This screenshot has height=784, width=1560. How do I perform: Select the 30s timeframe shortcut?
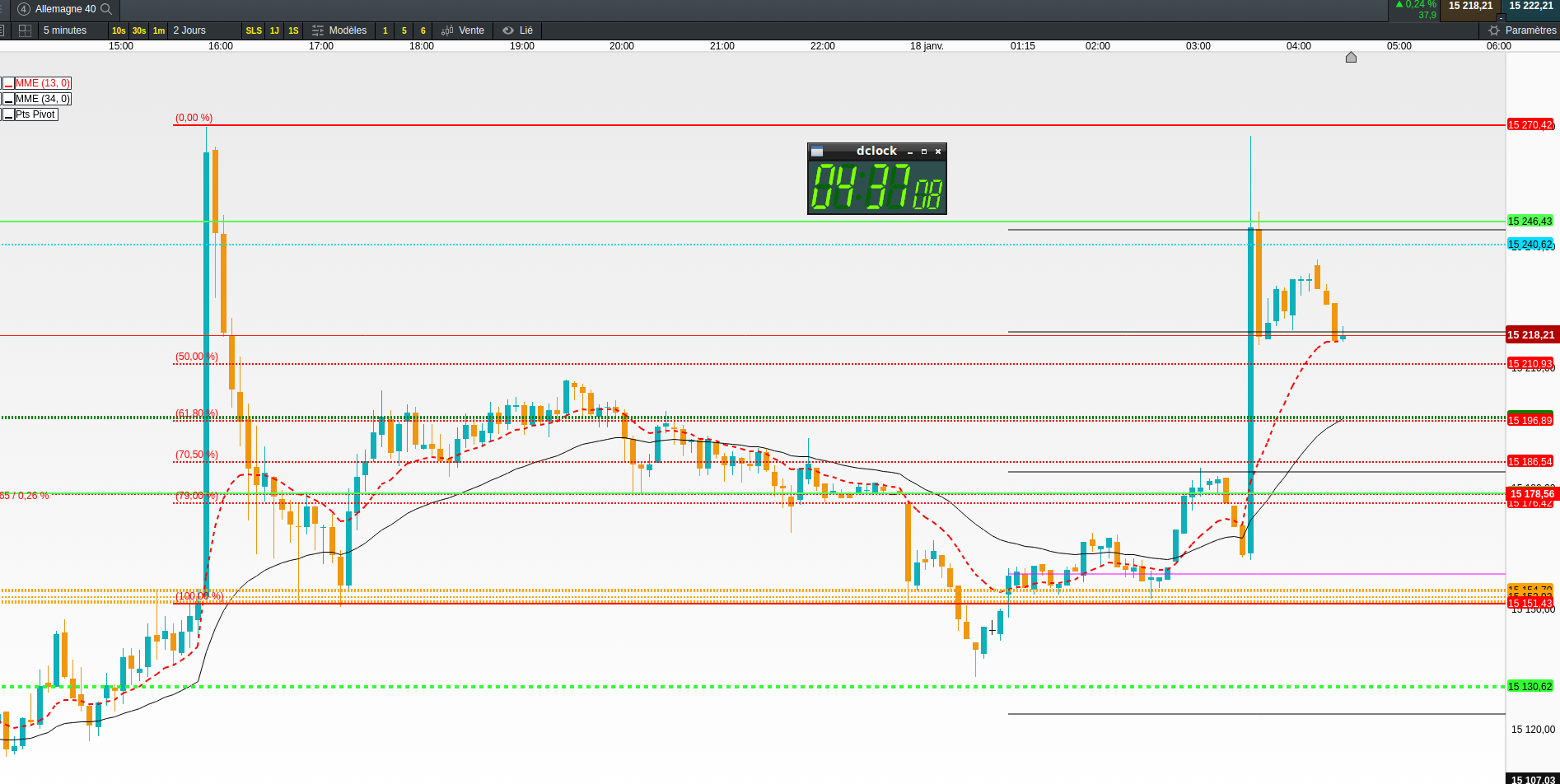[139, 30]
